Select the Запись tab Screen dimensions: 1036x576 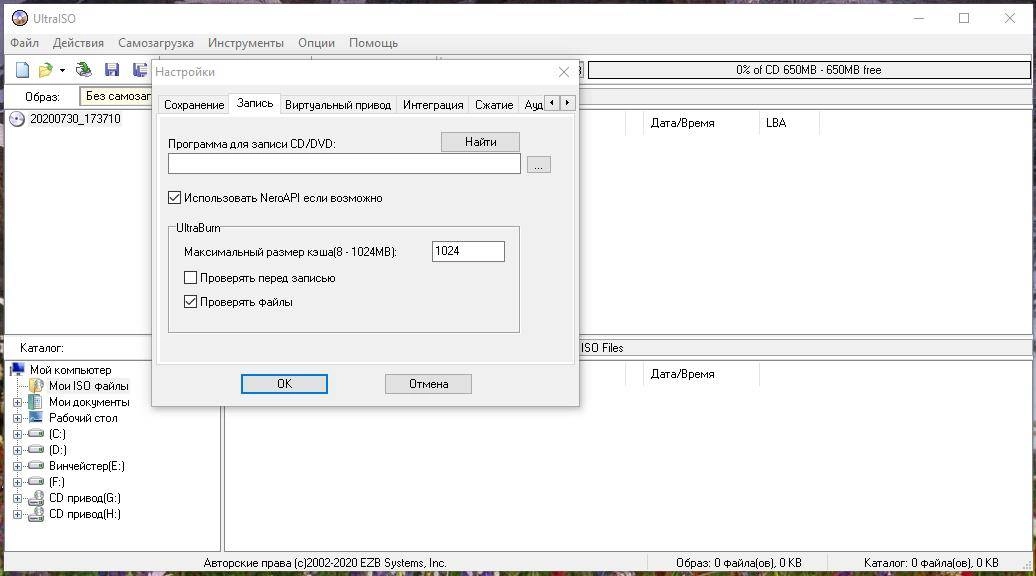[x=255, y=103]
